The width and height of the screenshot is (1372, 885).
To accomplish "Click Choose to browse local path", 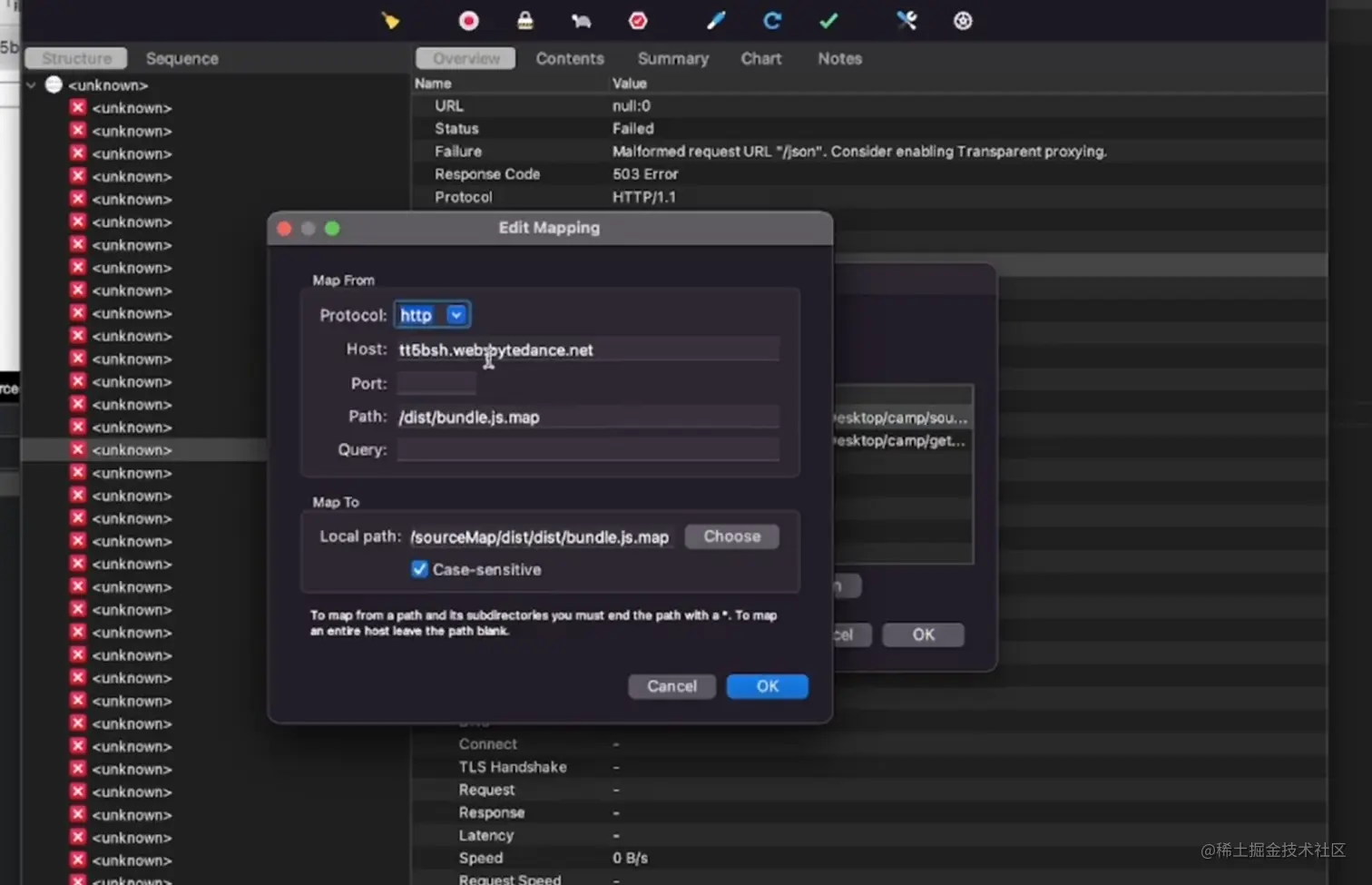I will [x=732, y=536].
